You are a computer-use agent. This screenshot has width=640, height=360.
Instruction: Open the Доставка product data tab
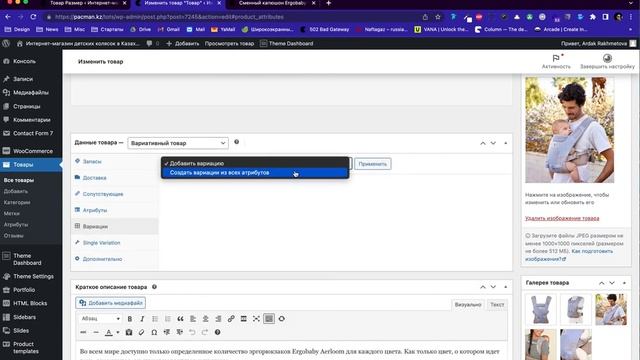pos(94,178)
